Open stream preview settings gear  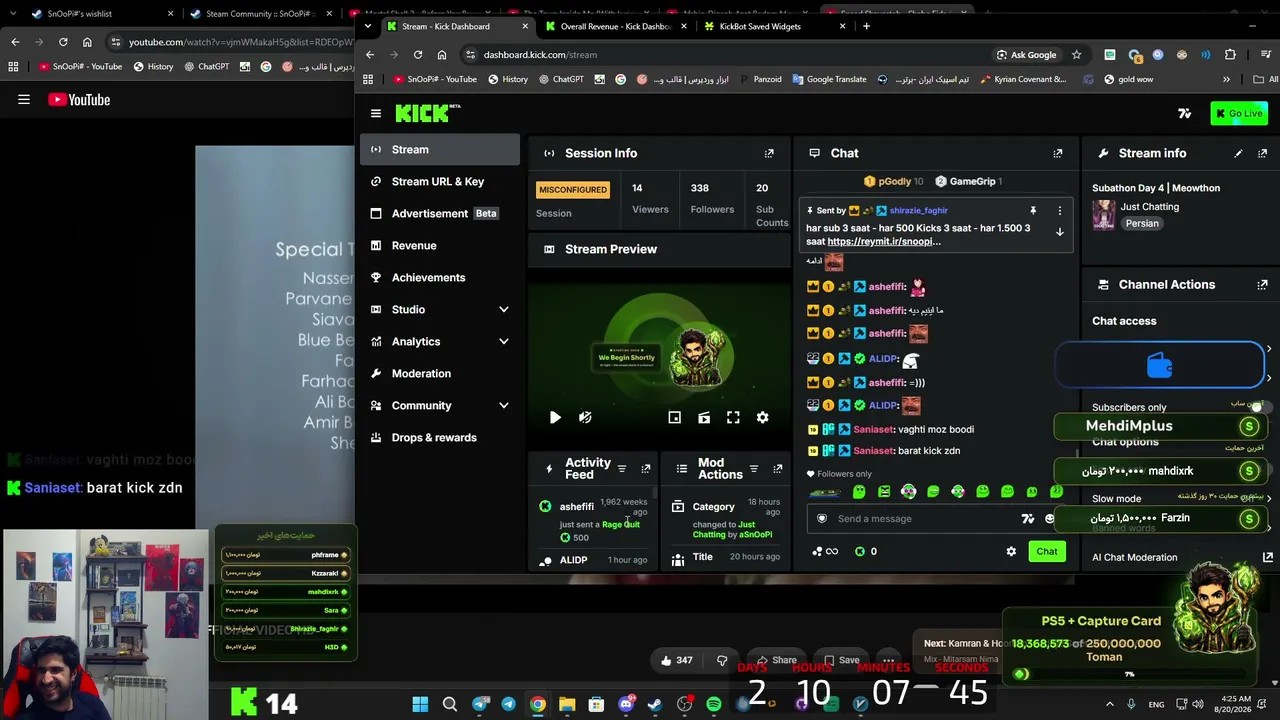762,418
